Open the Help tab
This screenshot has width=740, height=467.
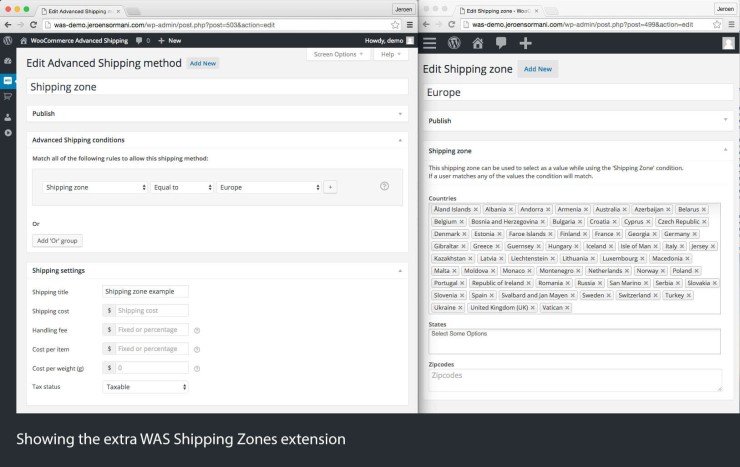point(391,54)
